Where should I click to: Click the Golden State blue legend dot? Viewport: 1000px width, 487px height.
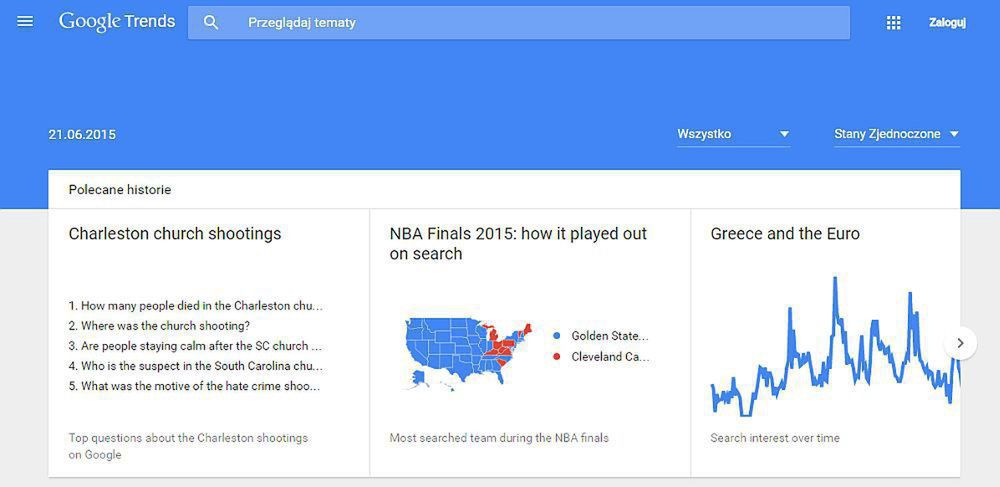point(556,336)
